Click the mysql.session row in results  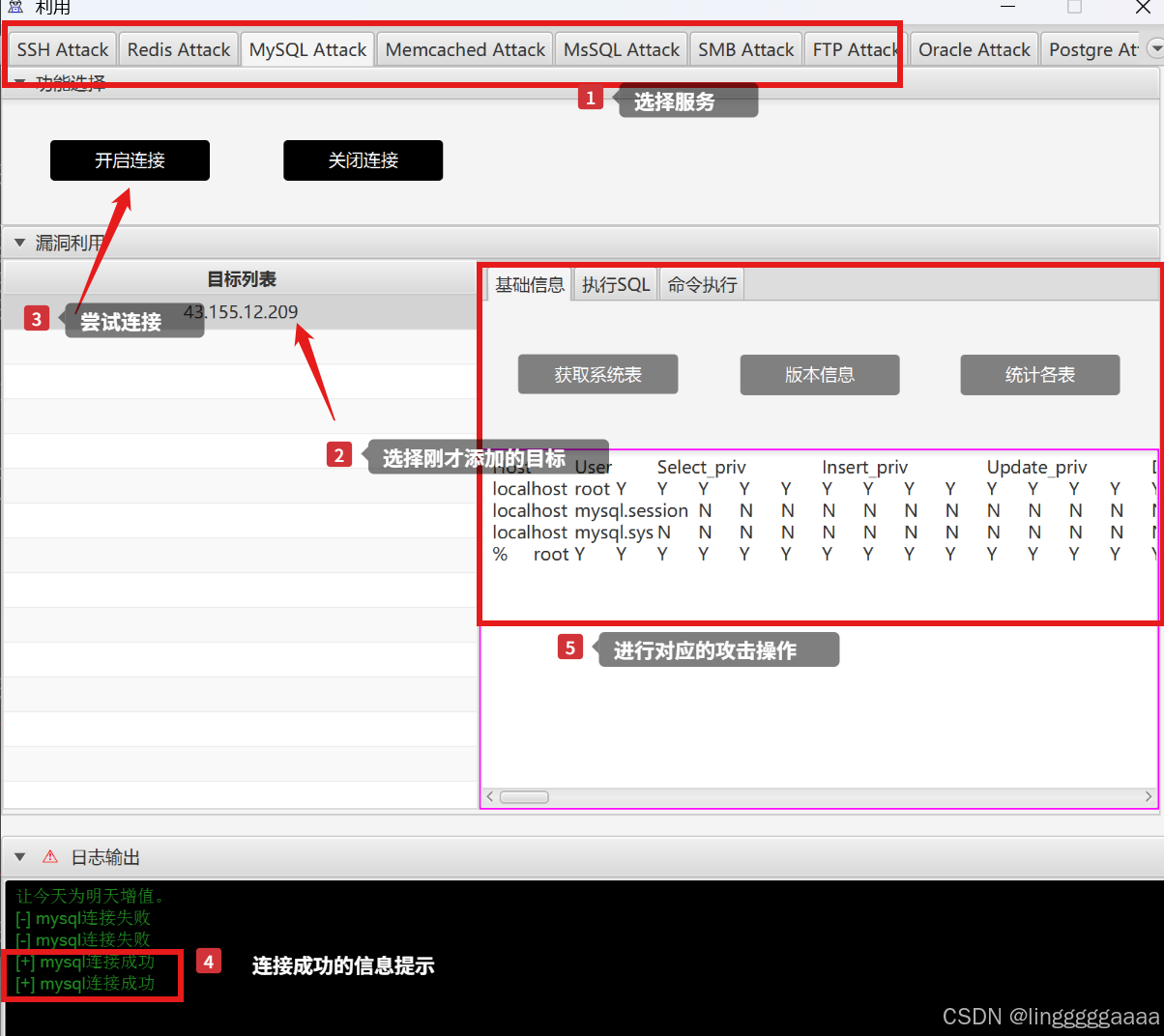[822, 510]
